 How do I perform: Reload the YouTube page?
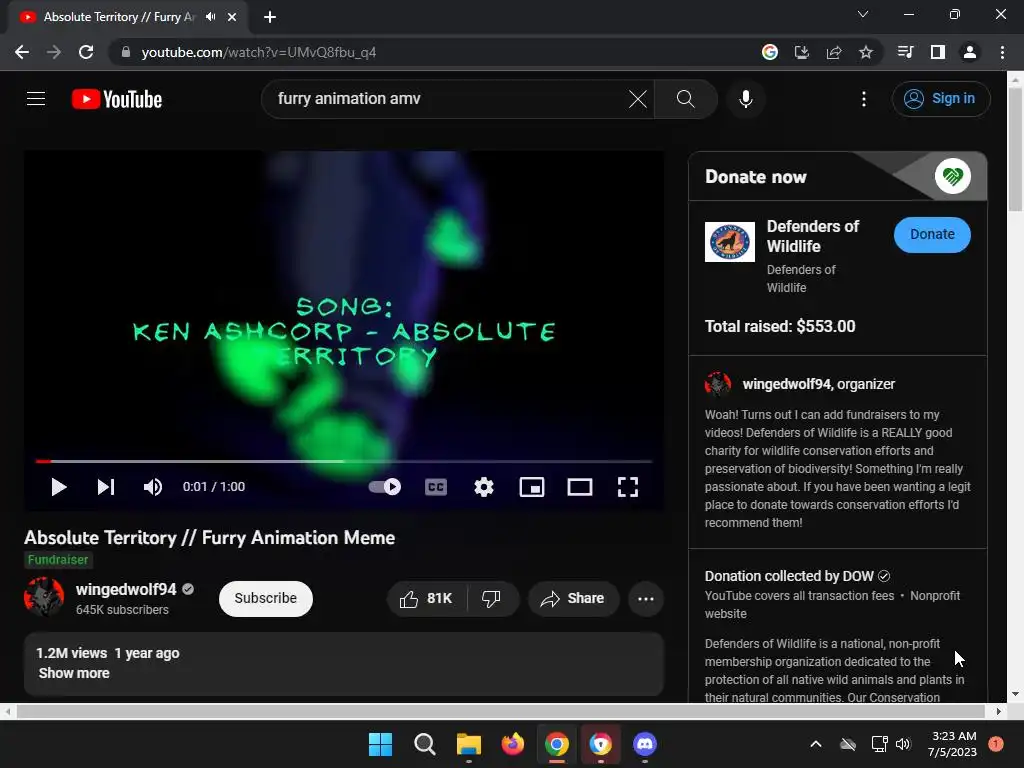(x=86, y=52)
